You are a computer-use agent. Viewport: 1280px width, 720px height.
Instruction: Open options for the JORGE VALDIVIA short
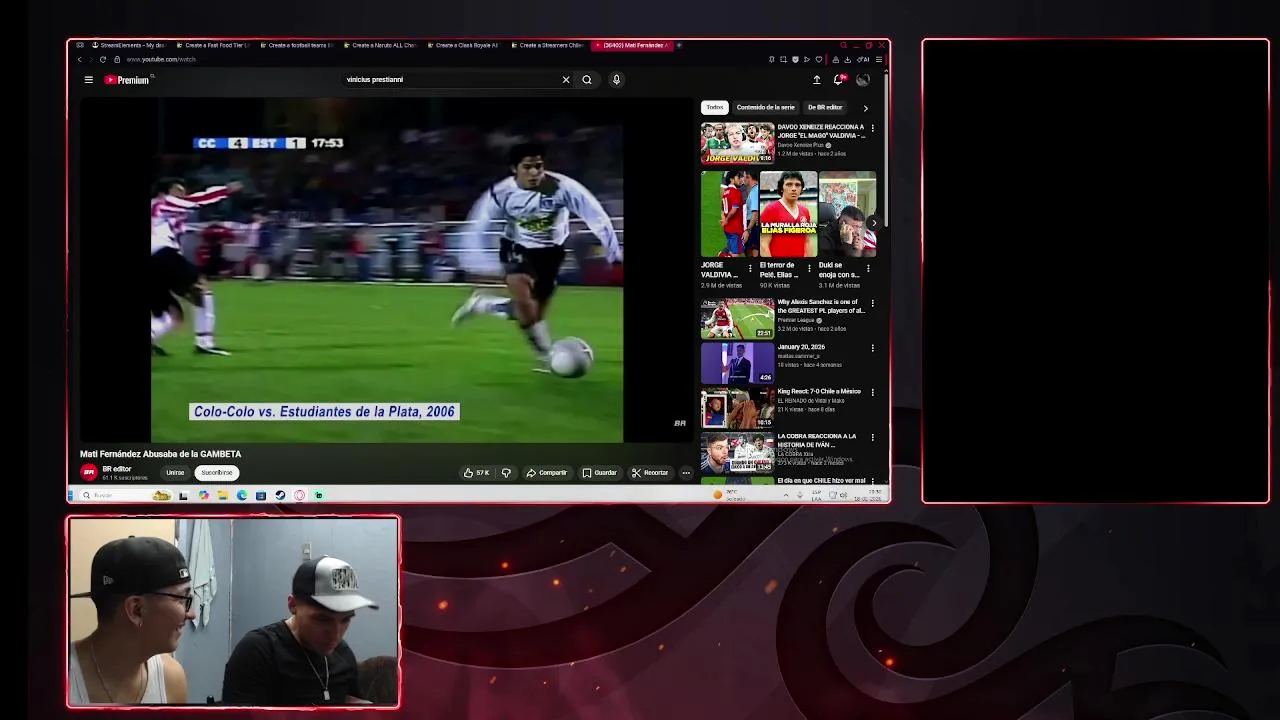pos(751,268)
